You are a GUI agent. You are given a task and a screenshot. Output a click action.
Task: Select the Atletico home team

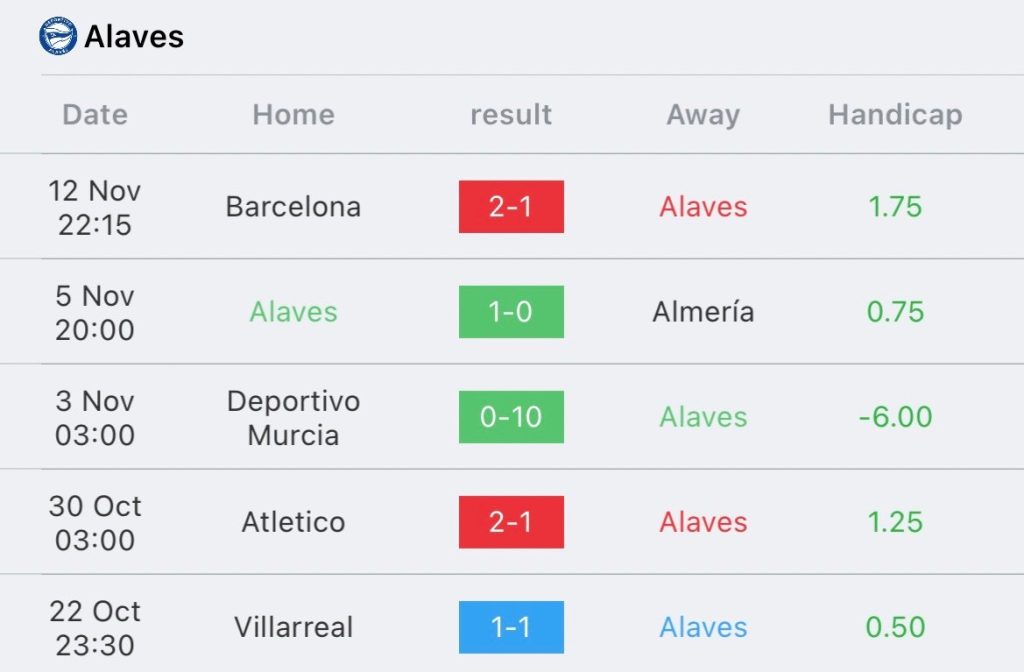pos(293,522)
